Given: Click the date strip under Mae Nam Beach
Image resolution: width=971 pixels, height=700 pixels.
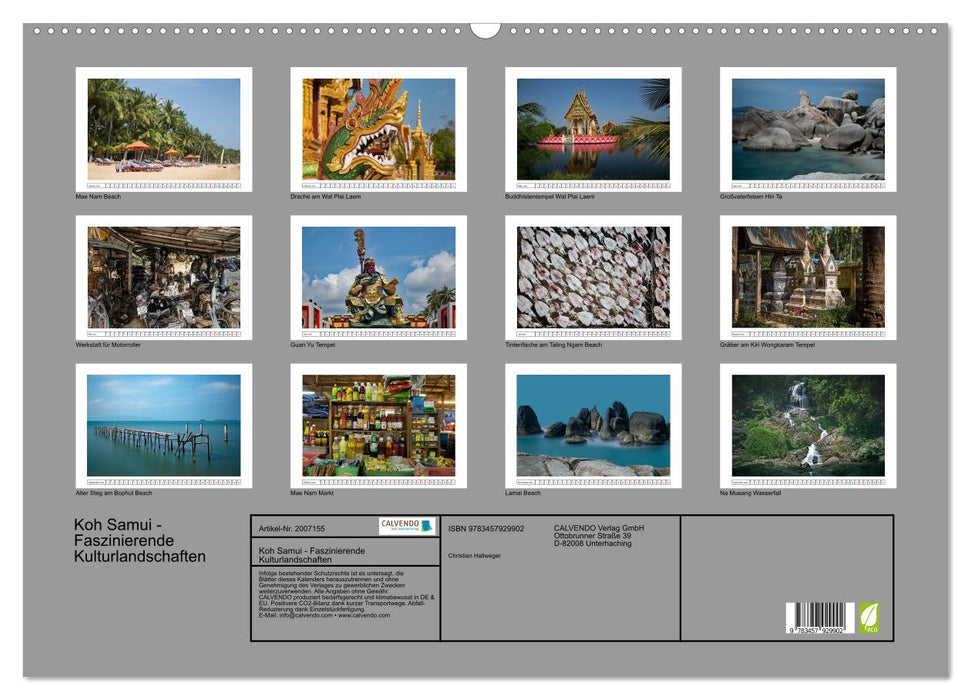Looking at the screenshot, I should [x=155, y=184].
